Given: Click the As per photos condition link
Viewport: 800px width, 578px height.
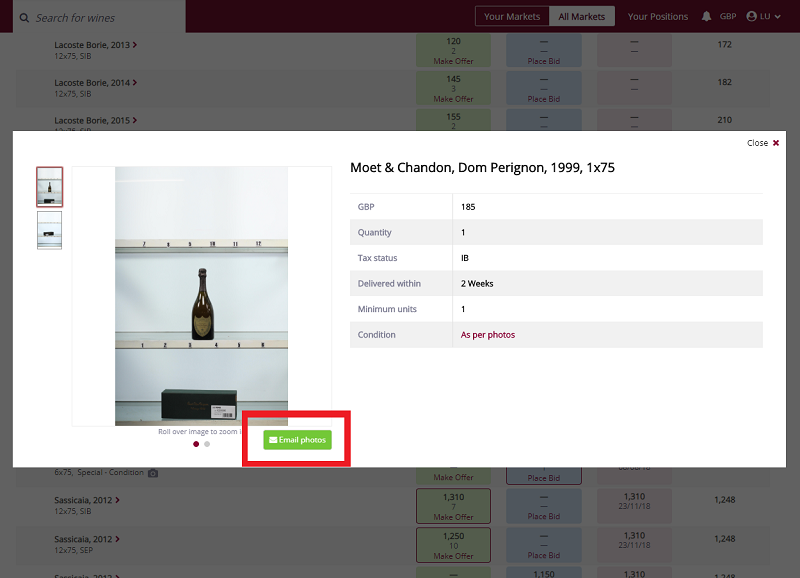Looking at the screenshot, I should 488,335.
